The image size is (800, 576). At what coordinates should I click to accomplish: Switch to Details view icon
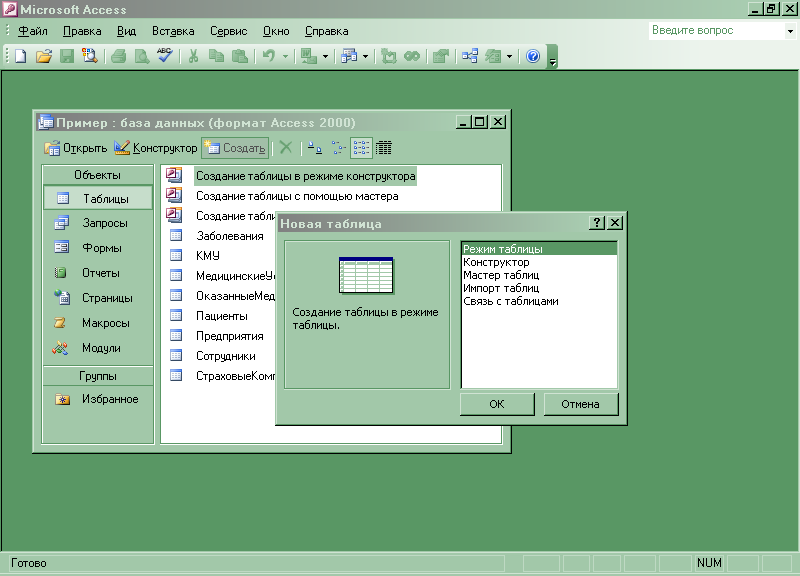pyautogui.click(x=384, y=148)
